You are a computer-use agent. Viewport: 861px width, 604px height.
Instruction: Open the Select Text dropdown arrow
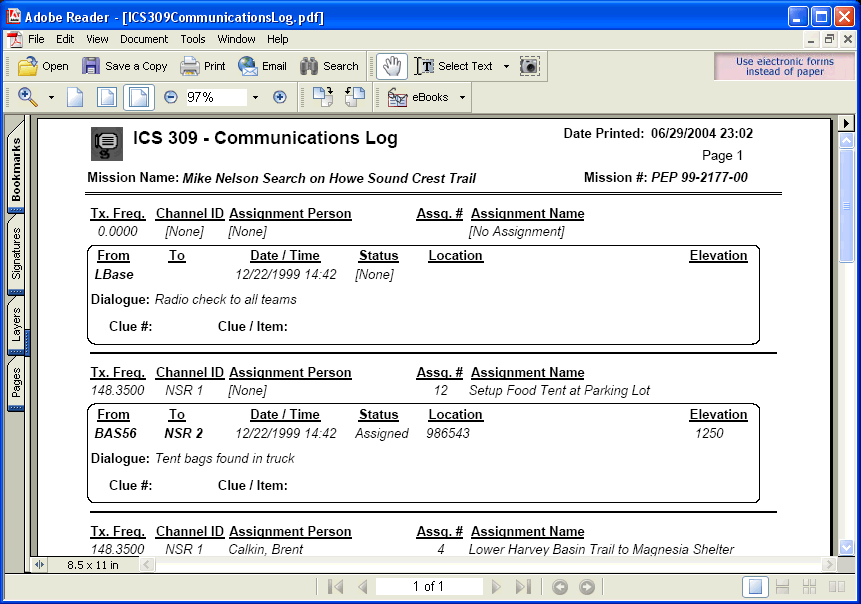point(505,66)
